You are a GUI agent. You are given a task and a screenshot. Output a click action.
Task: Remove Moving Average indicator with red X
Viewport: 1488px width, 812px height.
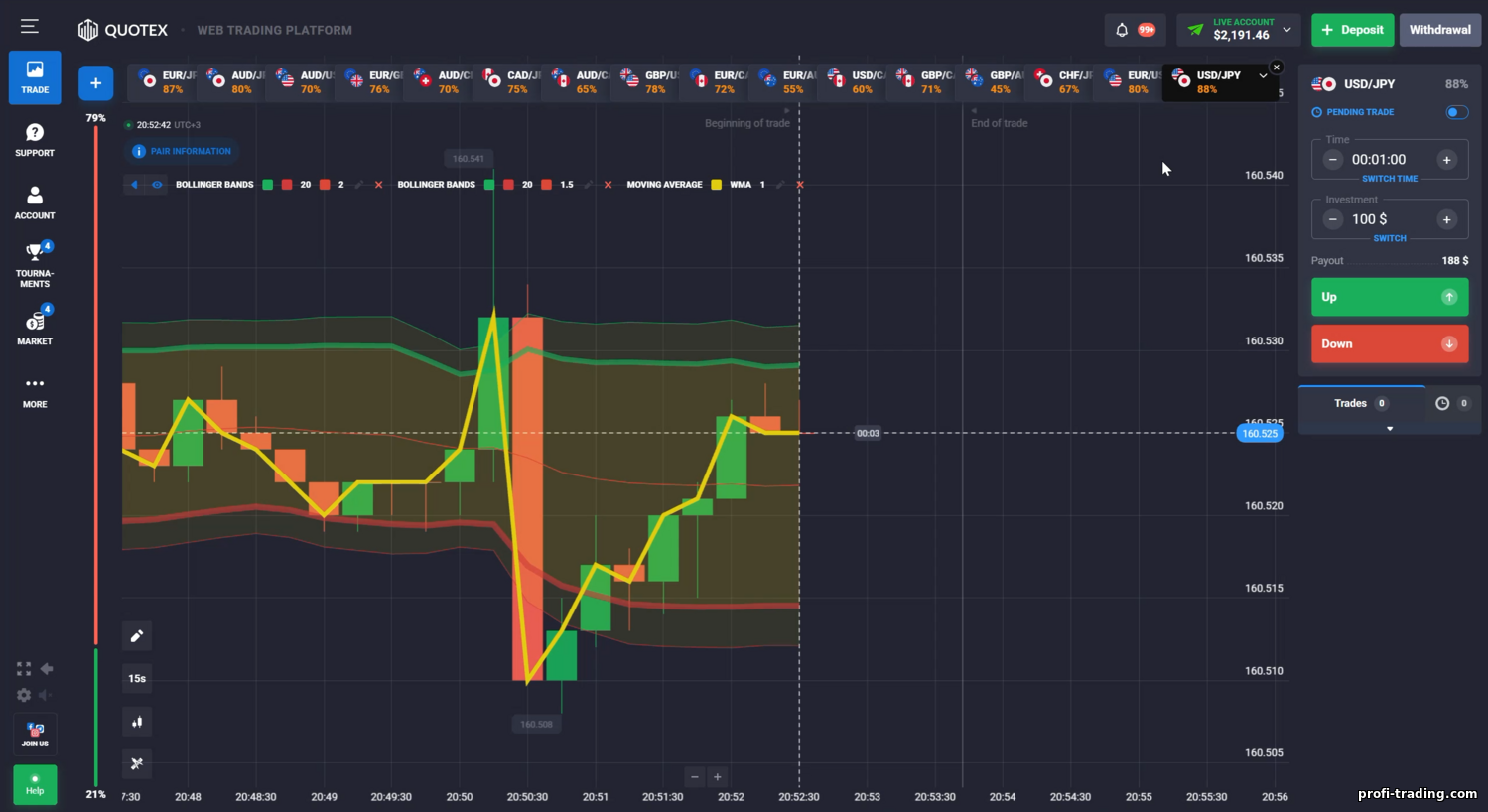coord(800,185)
